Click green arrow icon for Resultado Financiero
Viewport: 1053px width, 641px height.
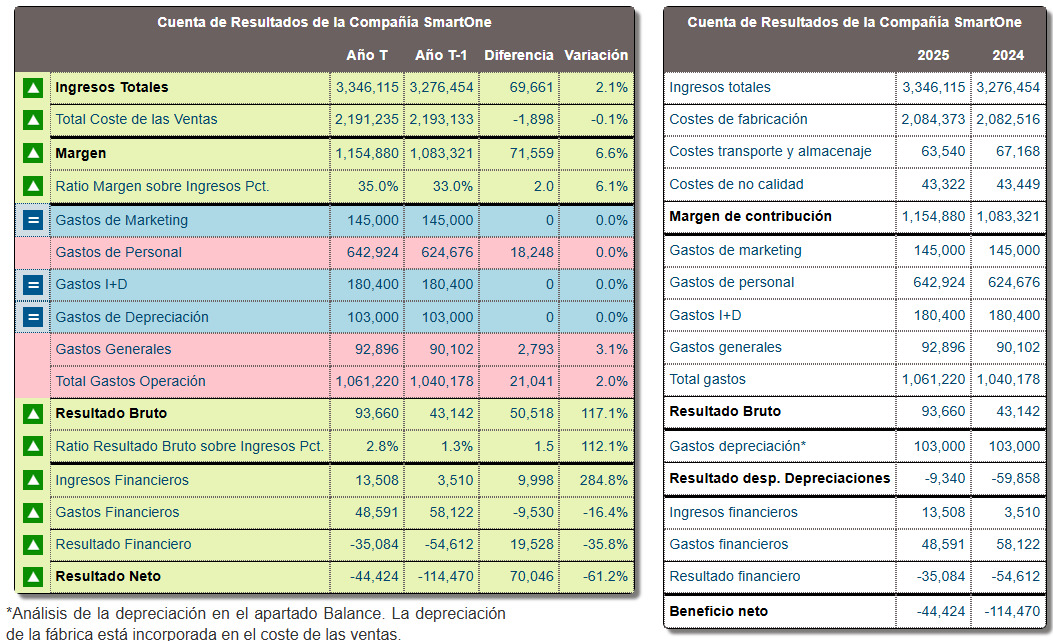(33, 544)
